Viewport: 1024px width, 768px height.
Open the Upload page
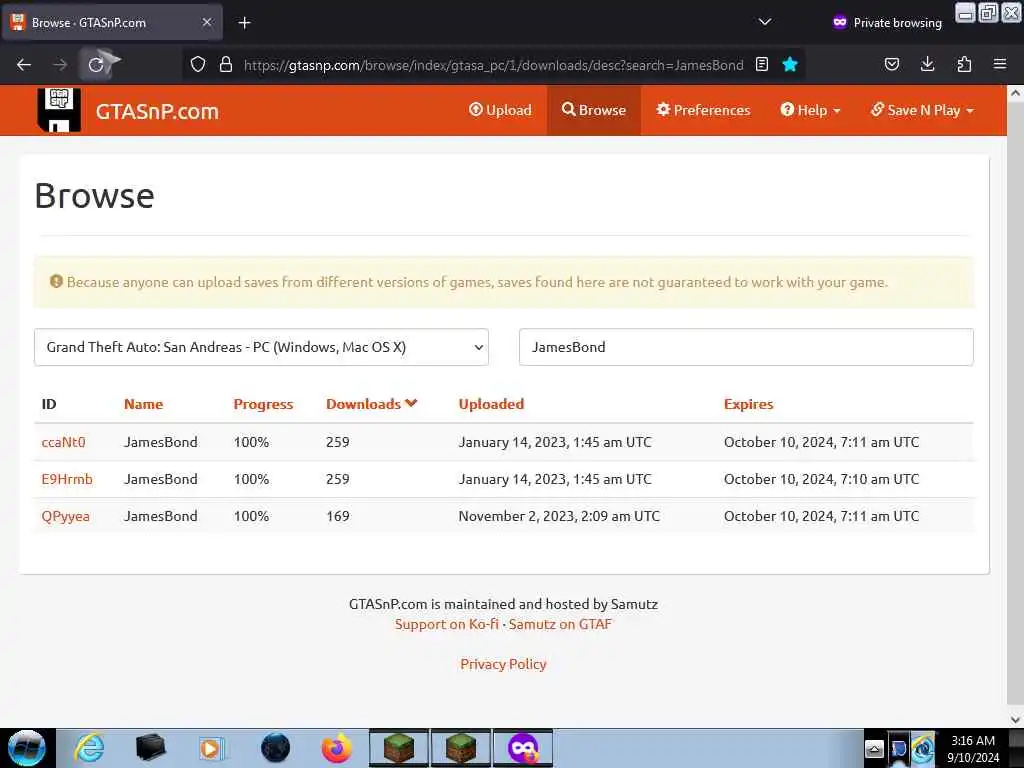click(500, 110)
